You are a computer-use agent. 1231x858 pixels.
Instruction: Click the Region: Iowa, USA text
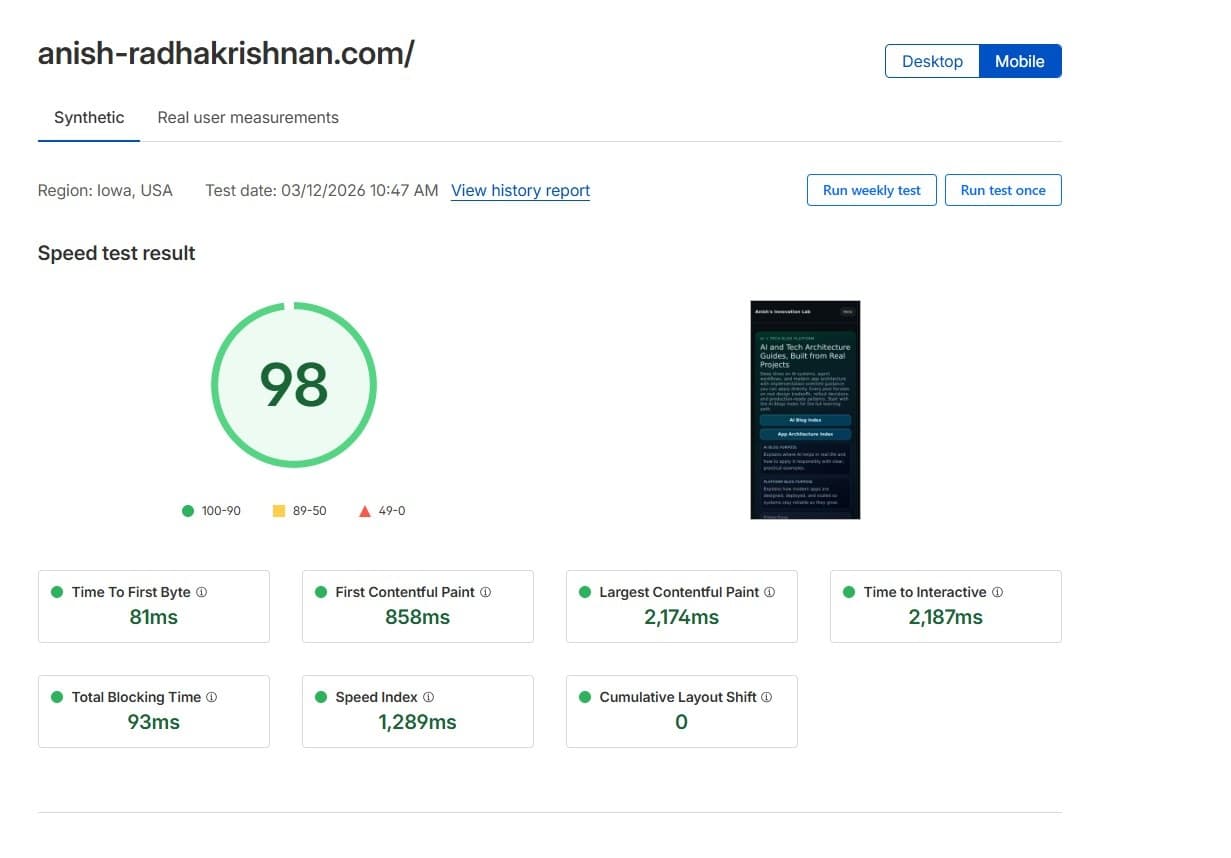click(x=105, y=190)
